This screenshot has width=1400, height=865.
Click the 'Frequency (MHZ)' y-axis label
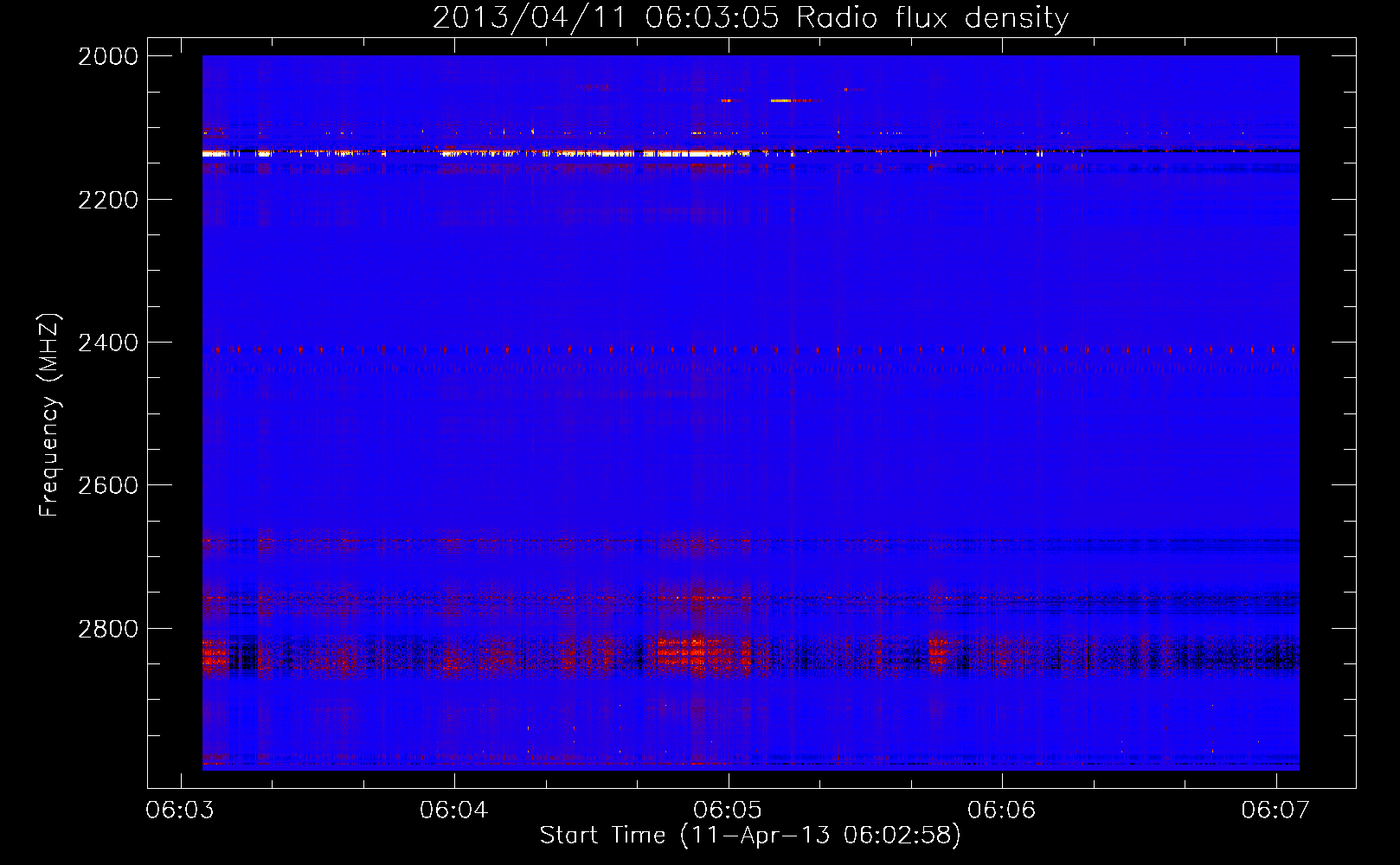click(x=48, y=414)
